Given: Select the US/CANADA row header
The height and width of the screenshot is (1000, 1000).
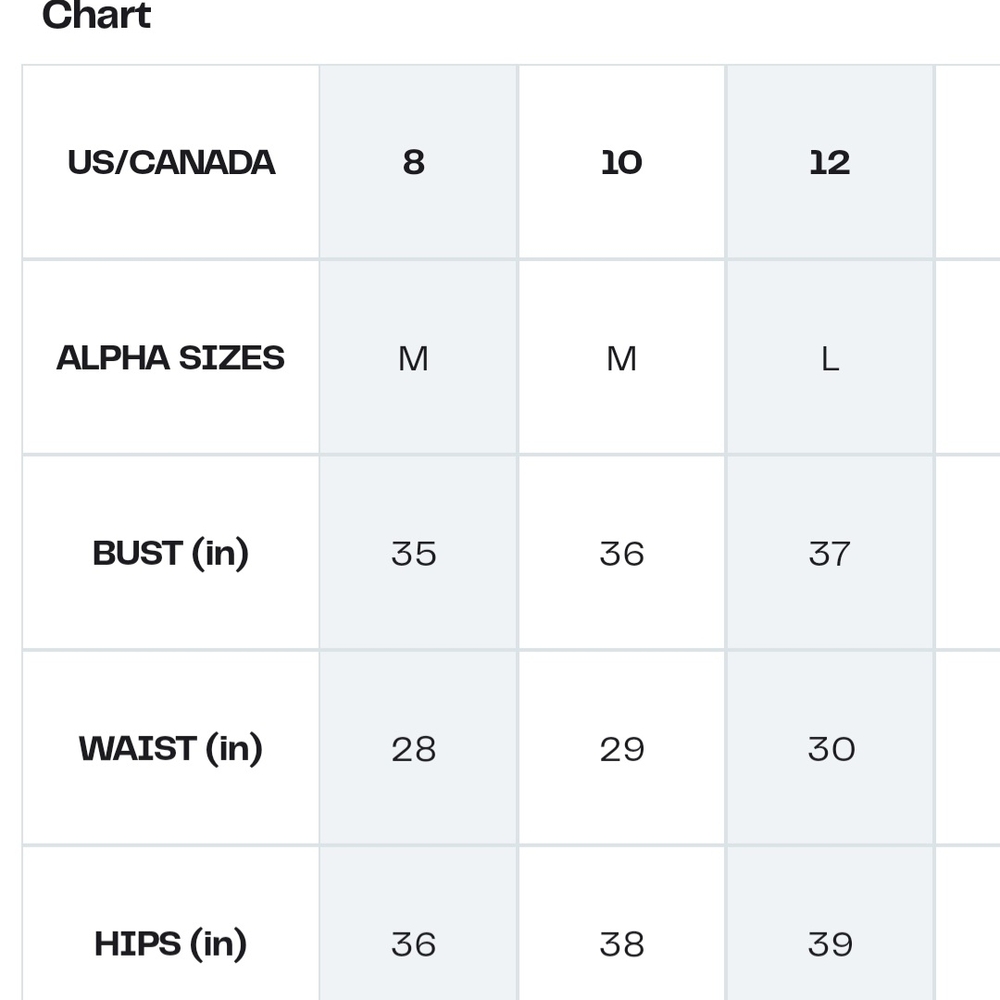Looking at the screenshot, I should point(171,162).
